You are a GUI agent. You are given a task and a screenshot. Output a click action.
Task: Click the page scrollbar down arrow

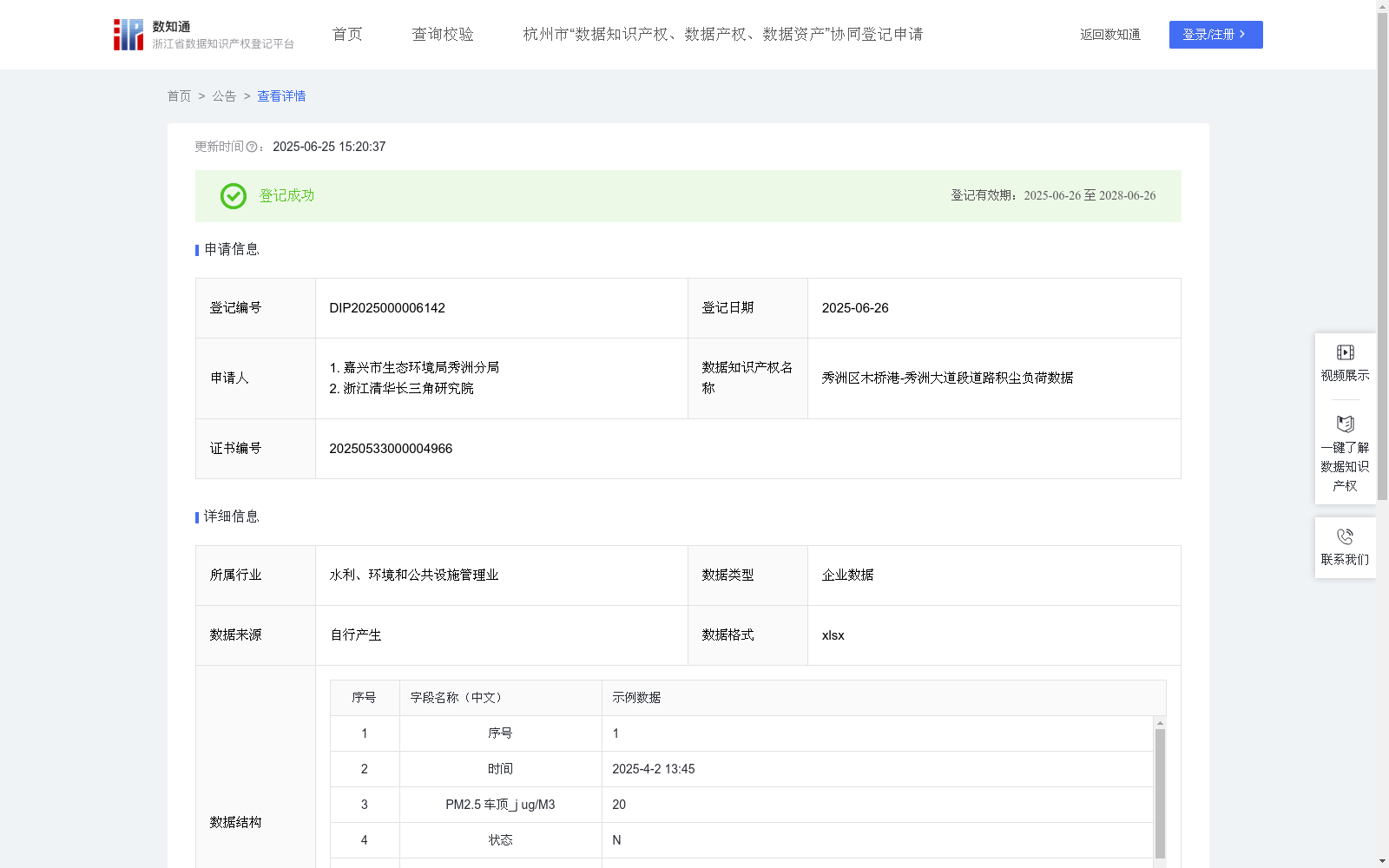tap(1382, 861)
